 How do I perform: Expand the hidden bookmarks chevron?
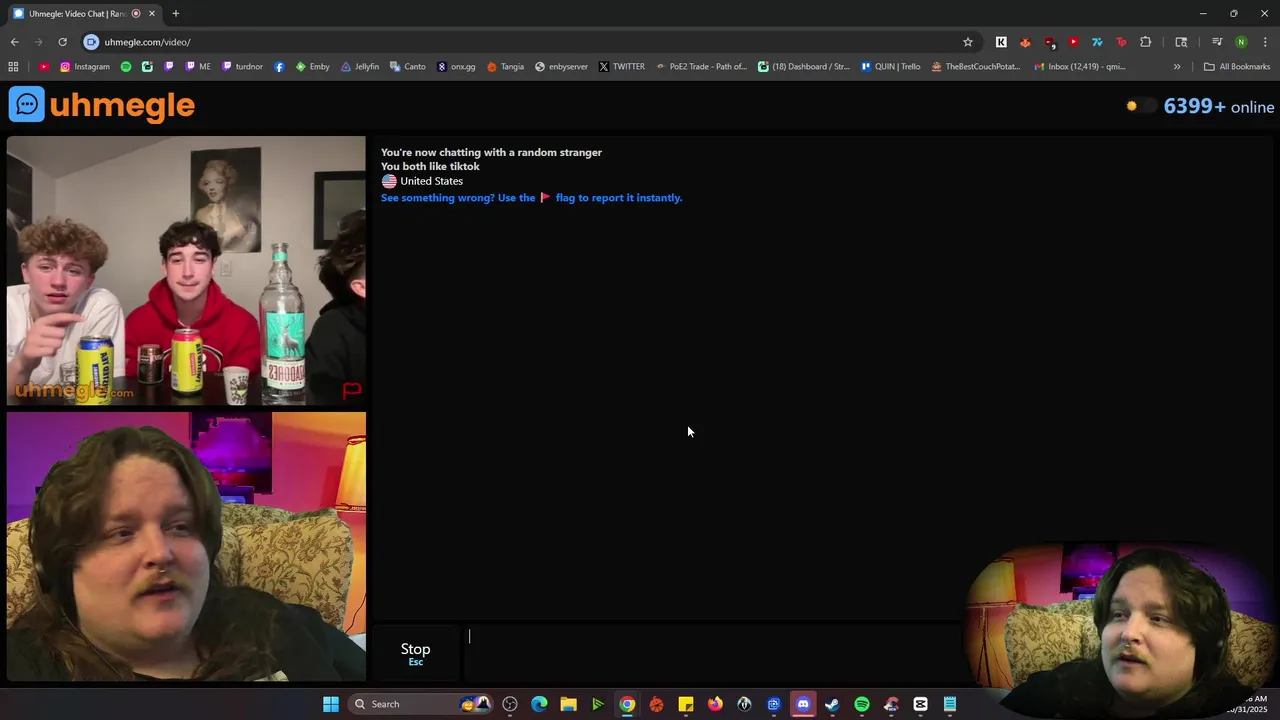coord(1177,67)
